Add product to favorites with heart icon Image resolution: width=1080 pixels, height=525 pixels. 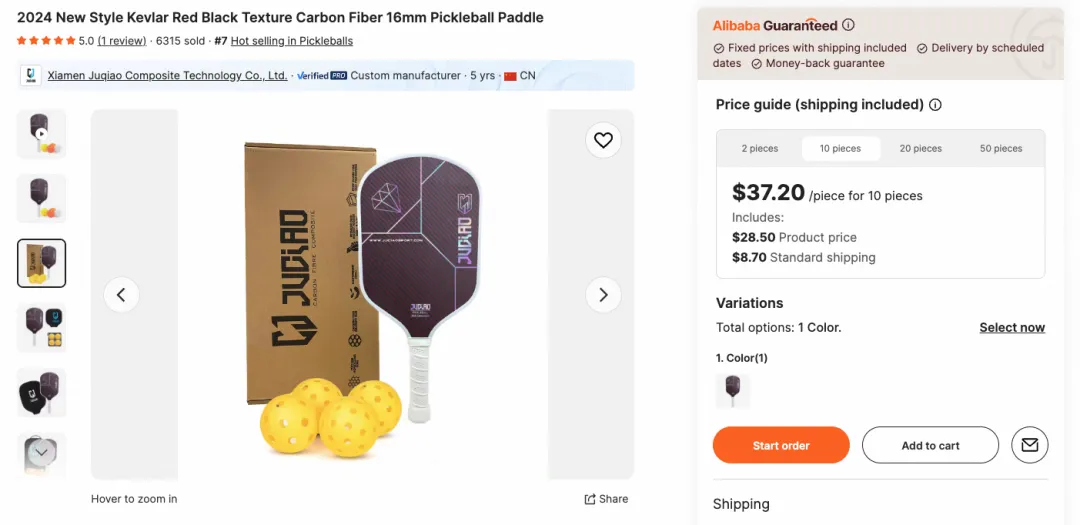[603, 140]
